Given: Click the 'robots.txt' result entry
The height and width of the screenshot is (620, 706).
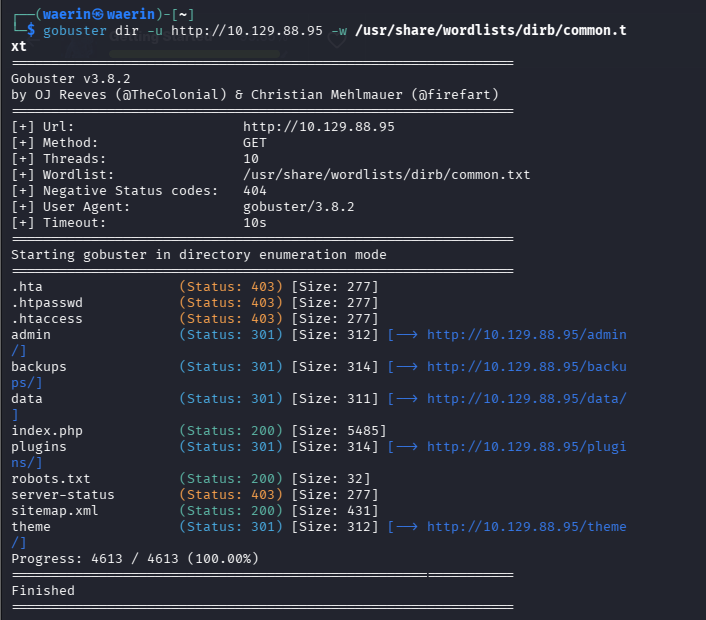Looking at the screenshot, I should pyautogui.click(x=51, y=479).
